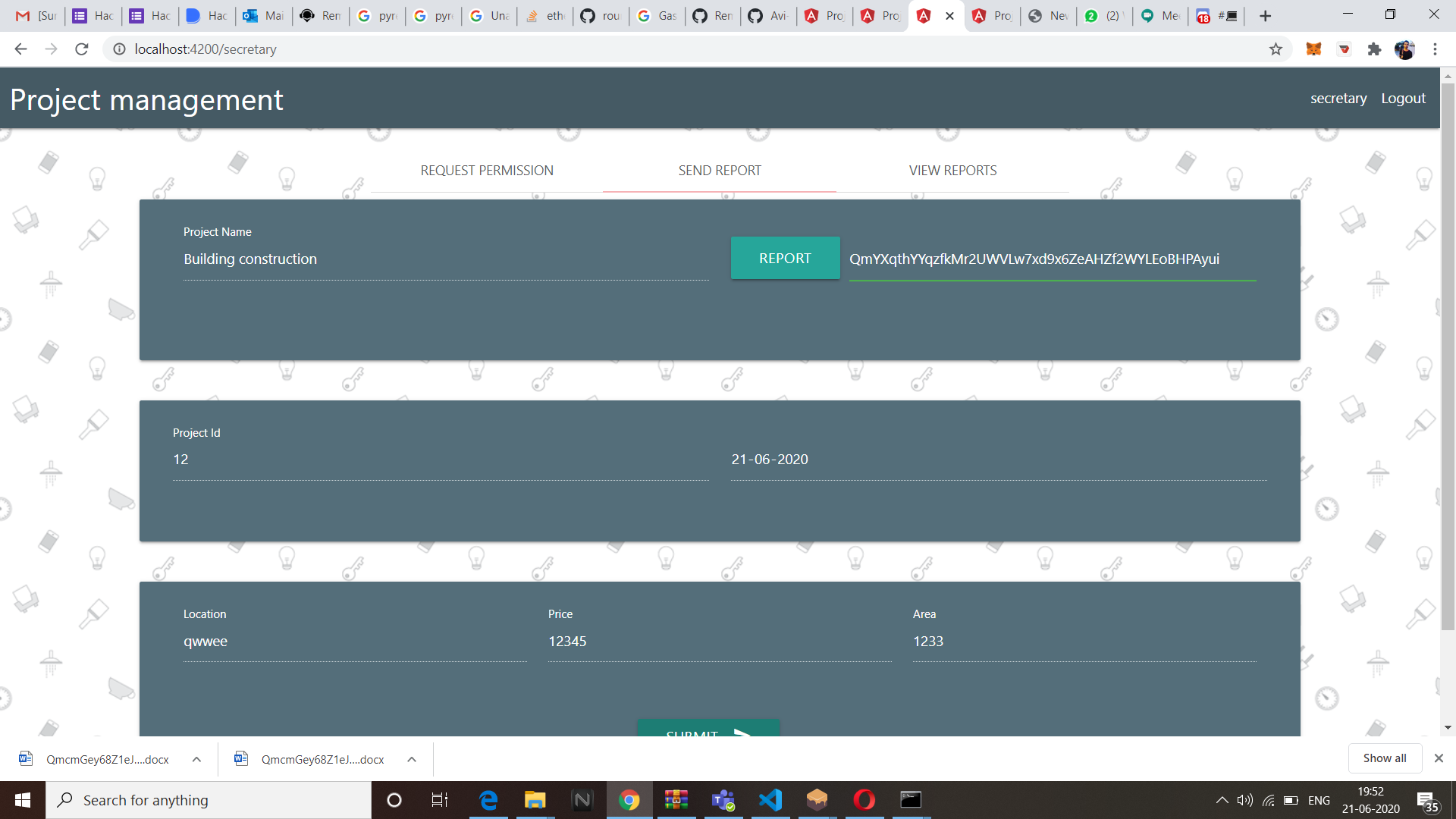Click the green REPORT button
This screenshot has height=819, width=1456.
785,258
